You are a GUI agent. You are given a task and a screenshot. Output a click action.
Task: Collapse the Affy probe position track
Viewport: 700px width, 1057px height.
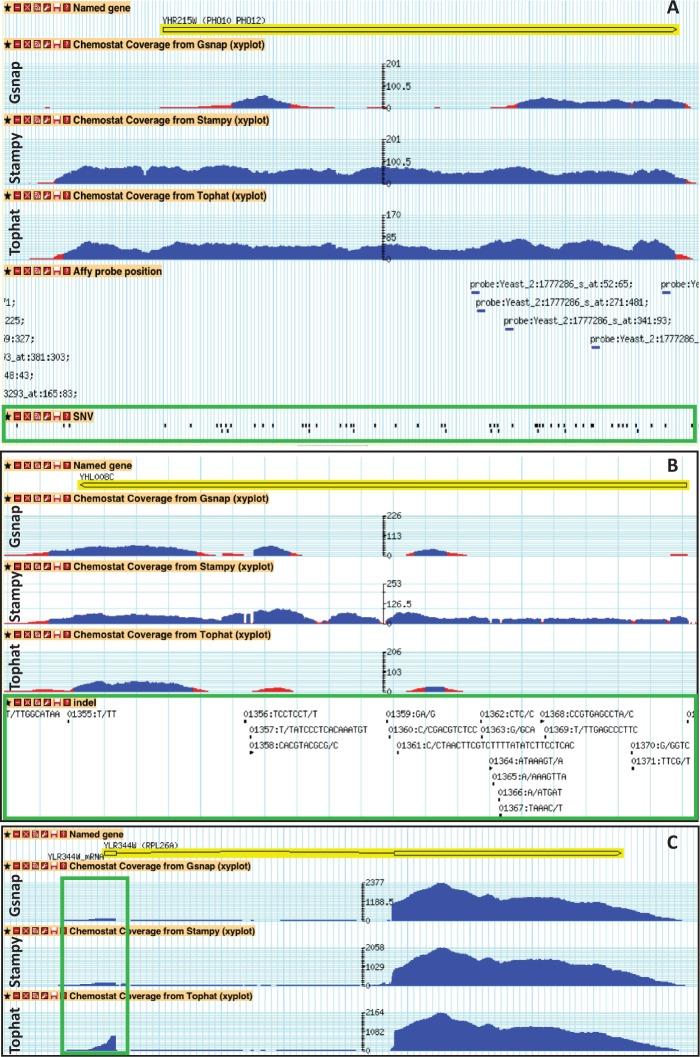(x=19, y=271)
